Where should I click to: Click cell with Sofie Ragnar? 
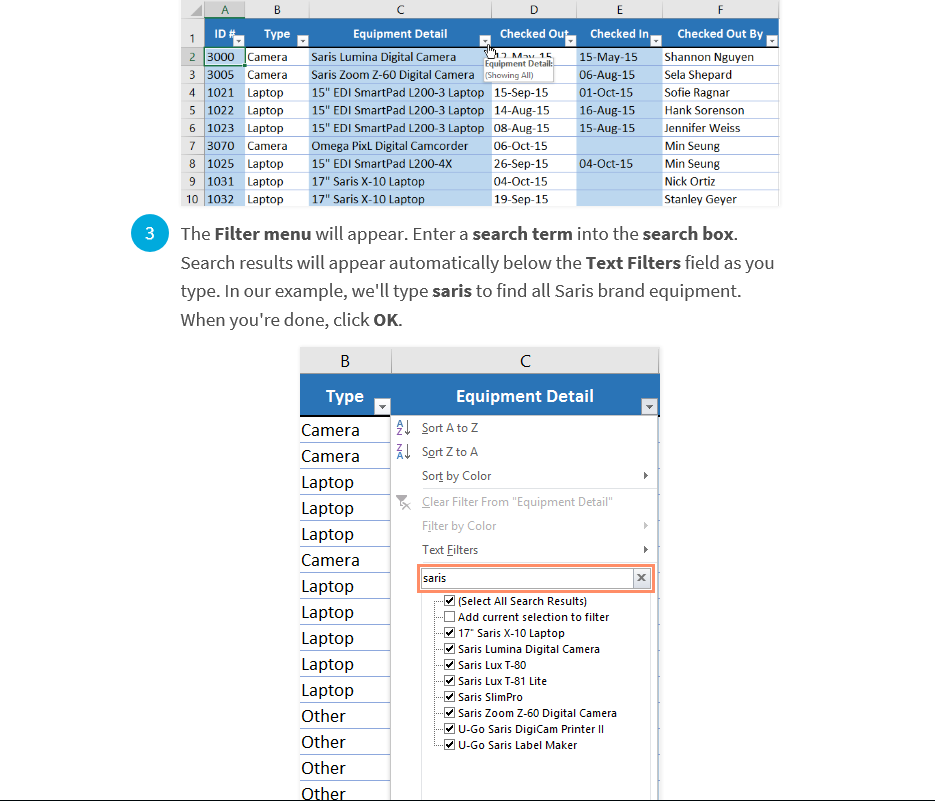[x=720, y=92]
